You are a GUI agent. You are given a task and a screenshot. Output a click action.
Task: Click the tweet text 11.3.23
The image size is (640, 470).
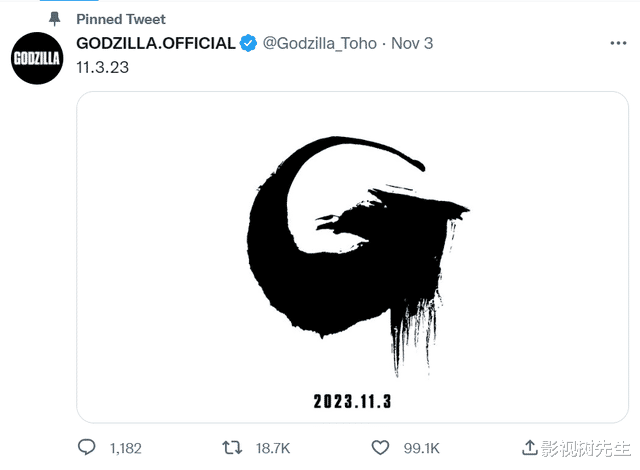(100, 68)
